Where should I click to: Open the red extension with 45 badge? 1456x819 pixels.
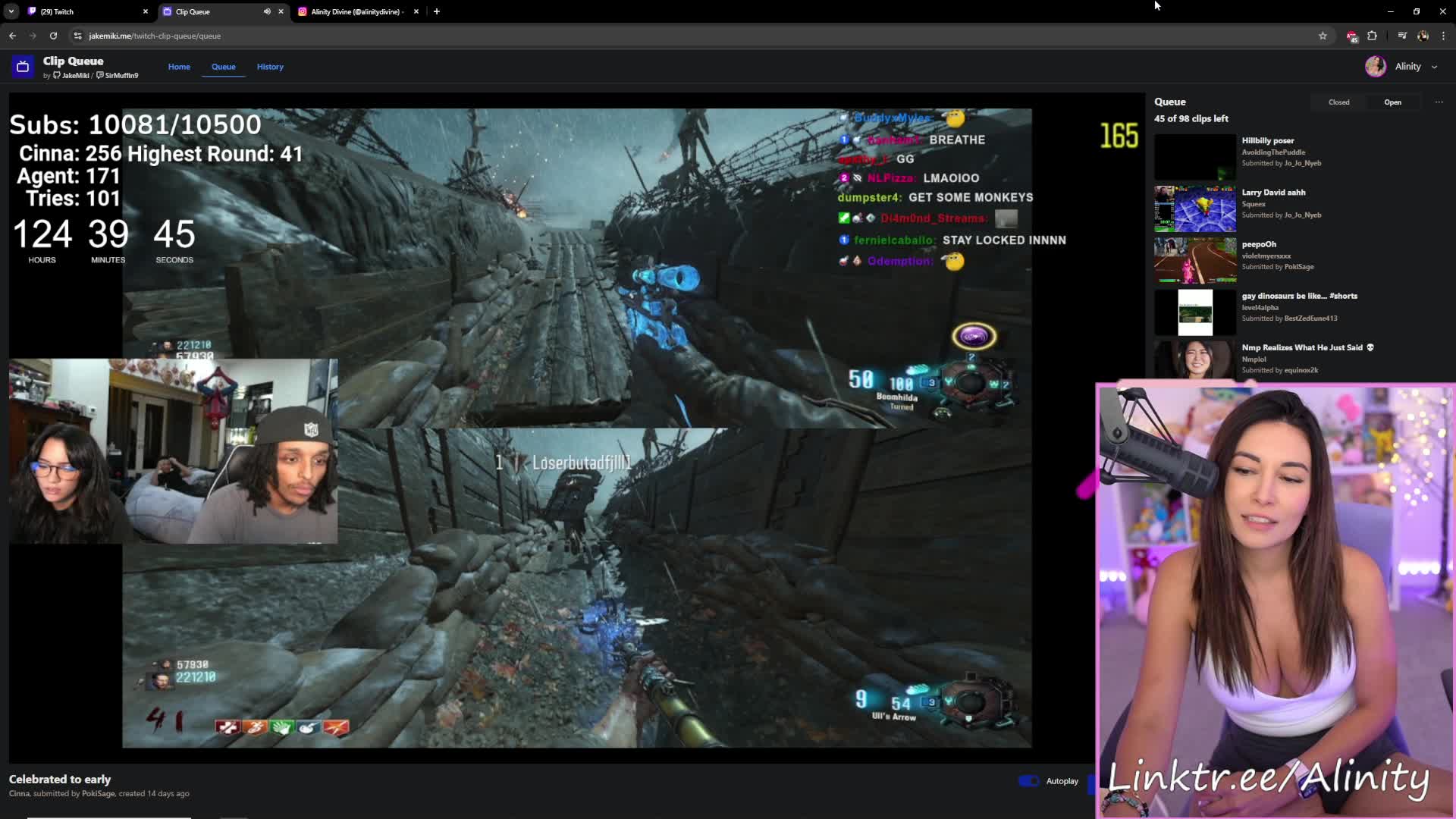click(1351, 36)
